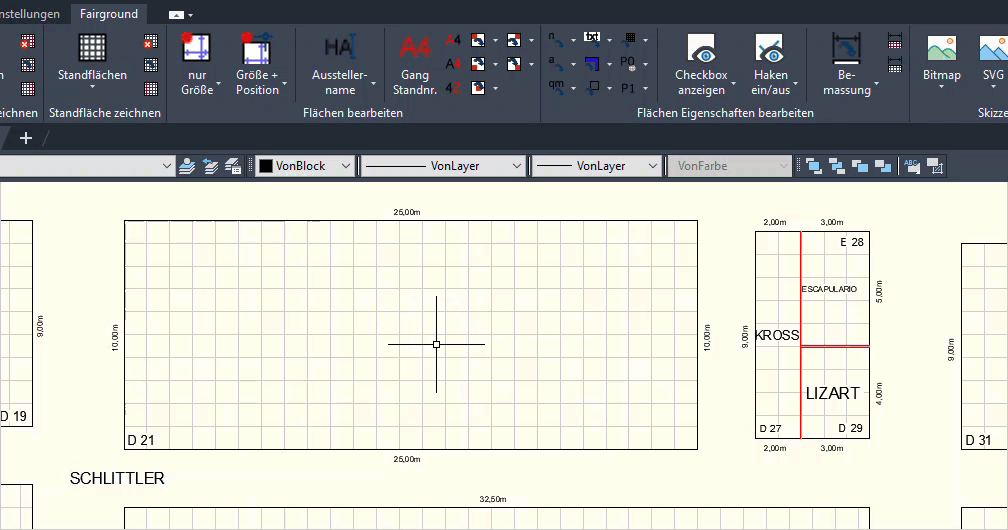This screenshot has height=530, width=1008.
Task: Click the stand label 'D 27'
Action: click(x=770, y=428)
